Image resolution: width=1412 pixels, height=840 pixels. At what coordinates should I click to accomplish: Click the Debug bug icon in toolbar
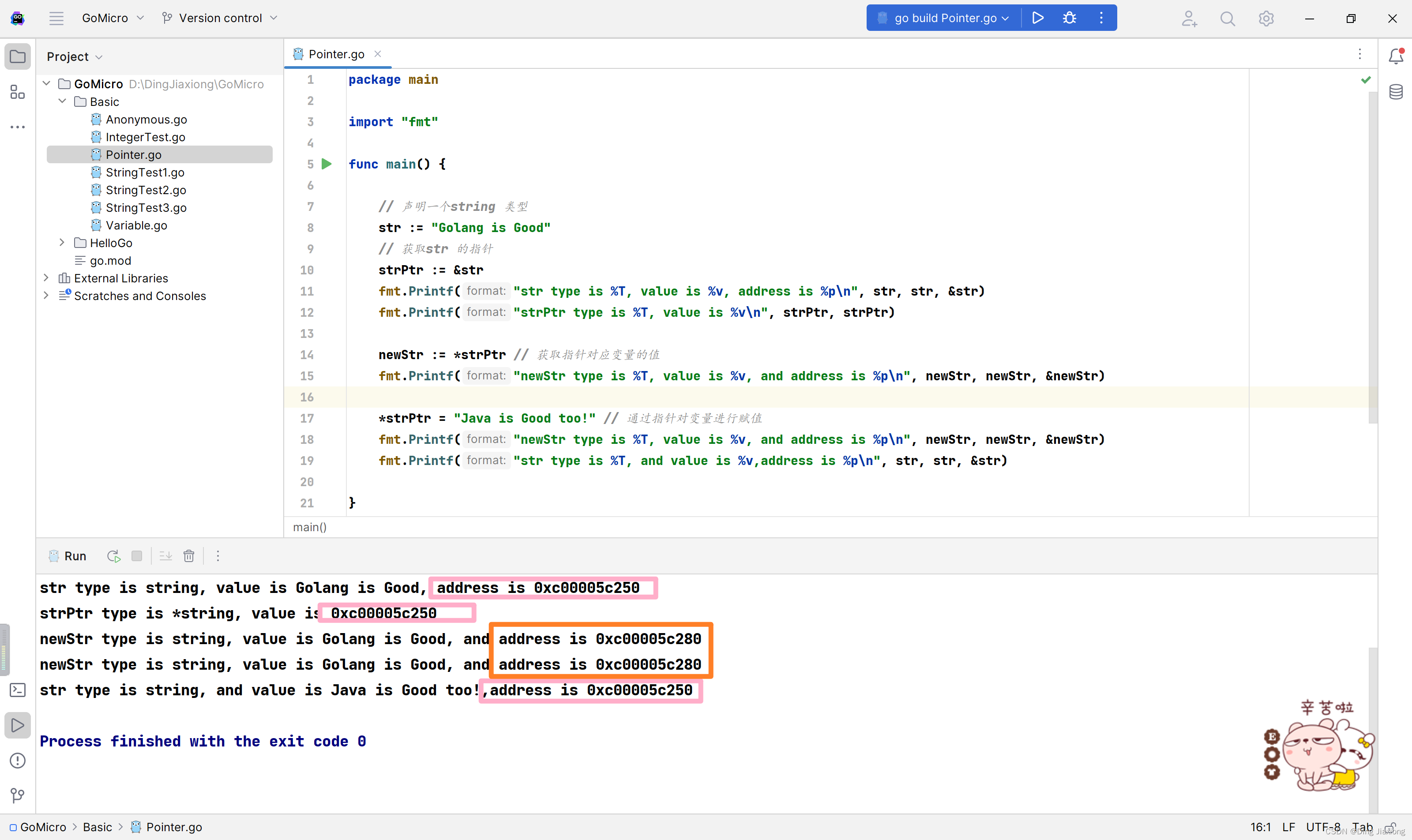(1069, 18)
